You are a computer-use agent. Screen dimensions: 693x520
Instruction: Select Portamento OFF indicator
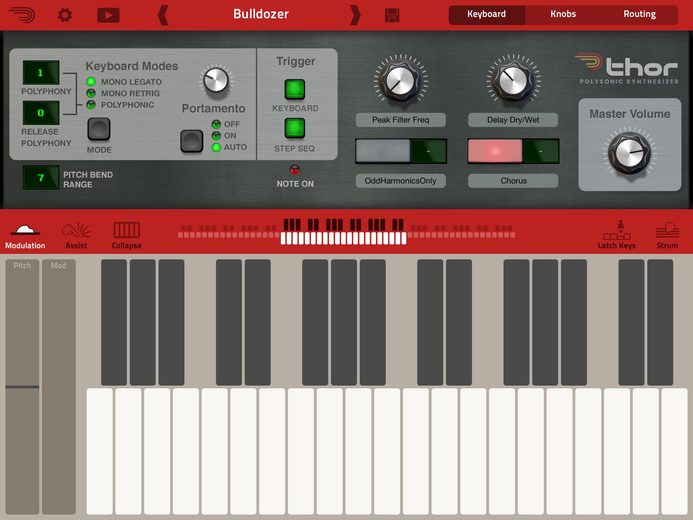216,124
